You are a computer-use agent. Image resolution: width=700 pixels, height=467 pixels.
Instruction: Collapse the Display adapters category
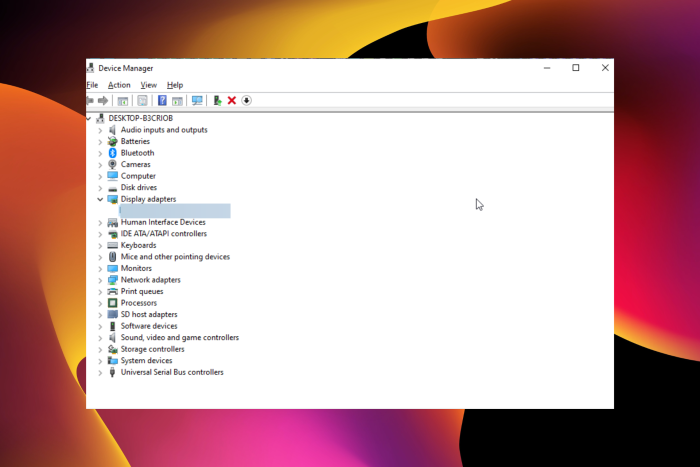[x=100, y=199]
